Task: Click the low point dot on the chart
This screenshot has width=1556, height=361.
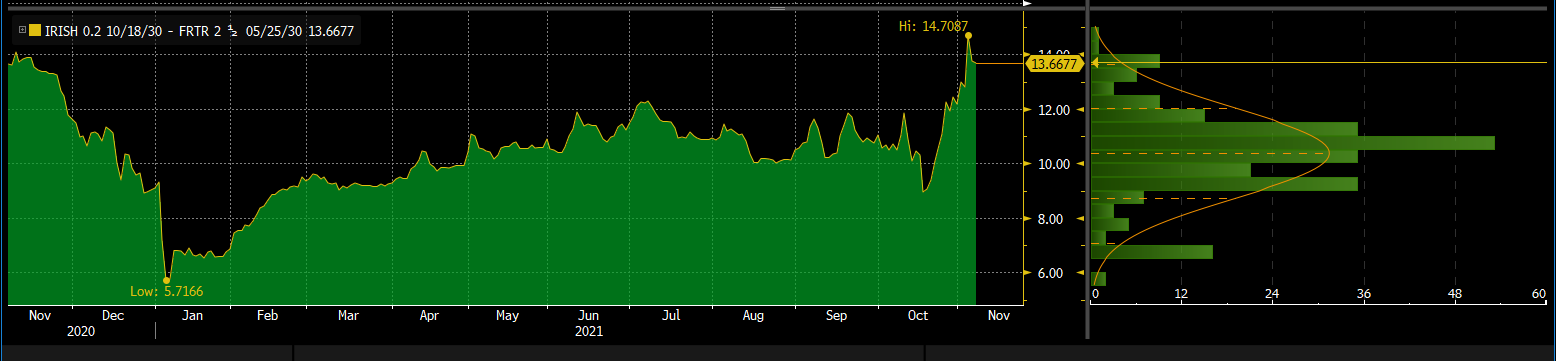Action: 166,280
